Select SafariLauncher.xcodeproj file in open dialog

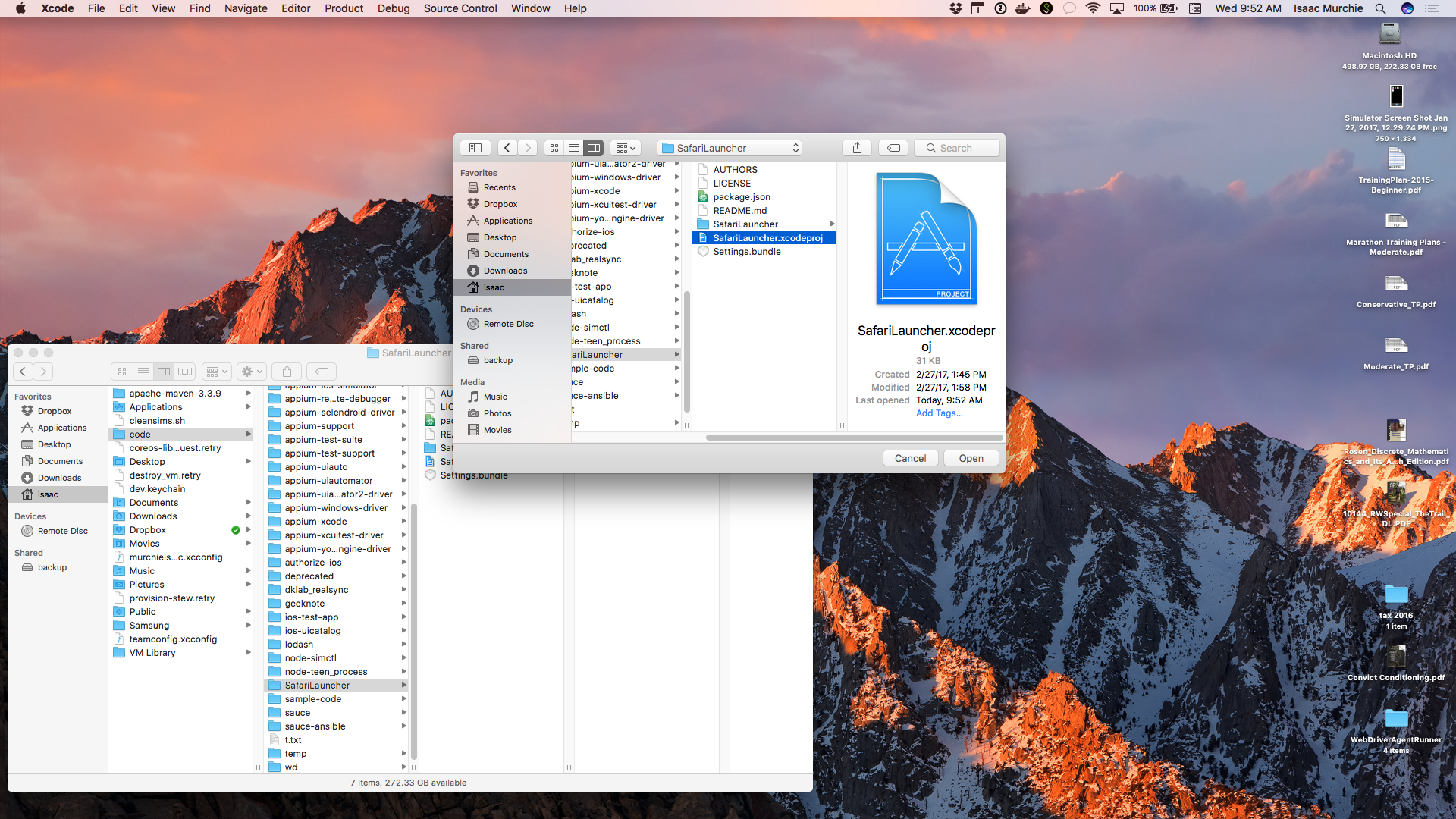(x=764, y=238)
